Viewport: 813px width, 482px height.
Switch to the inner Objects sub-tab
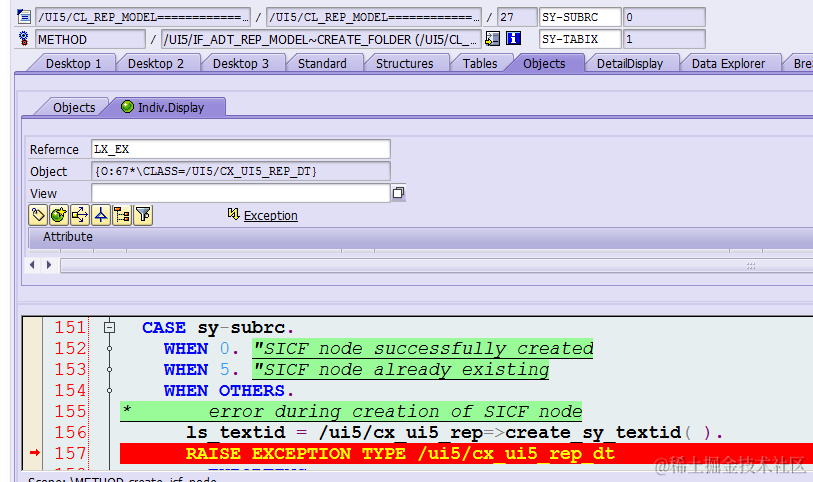pyautogui.click(x=74, y=107)
